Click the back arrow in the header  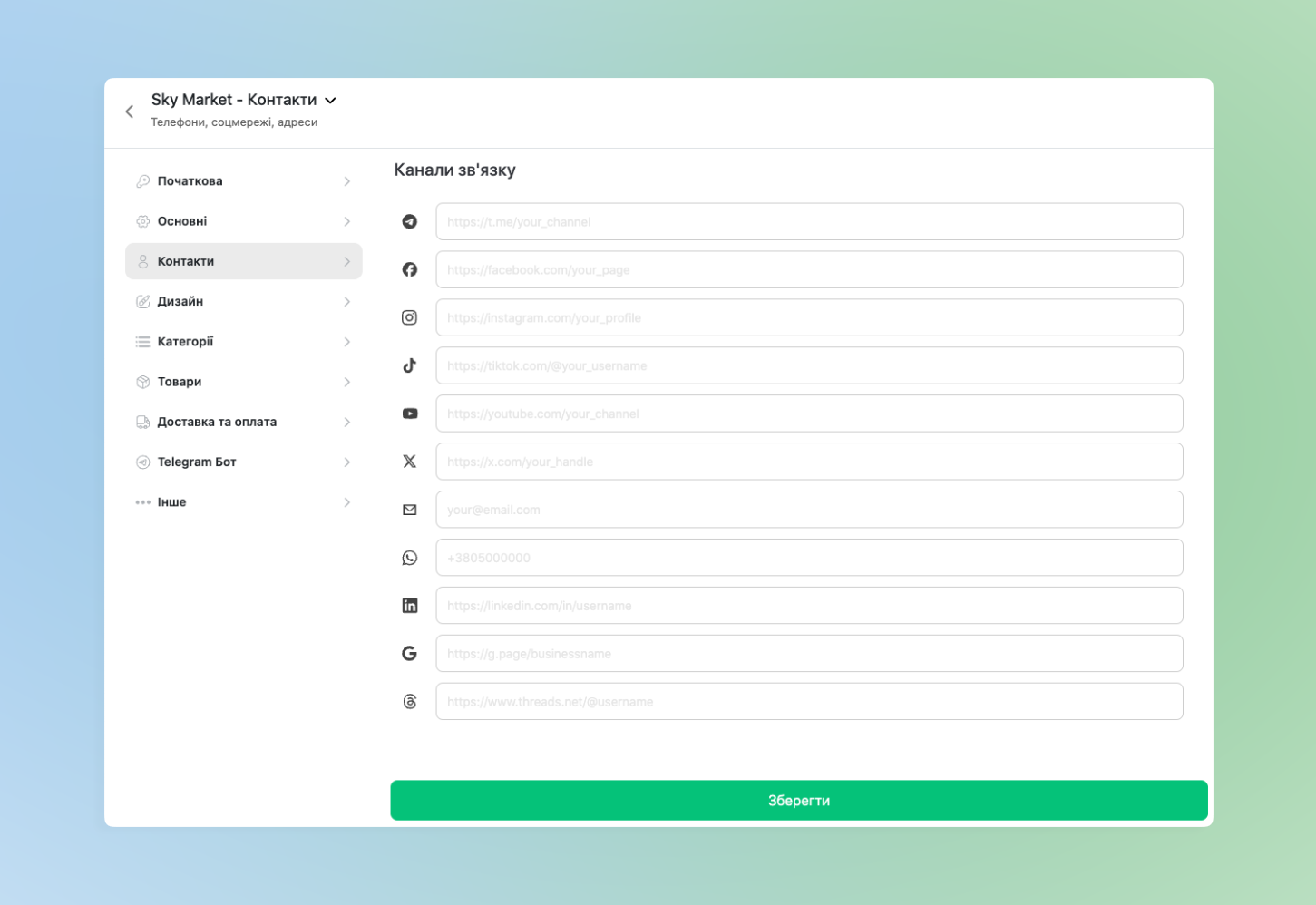[x=130, y=112]
